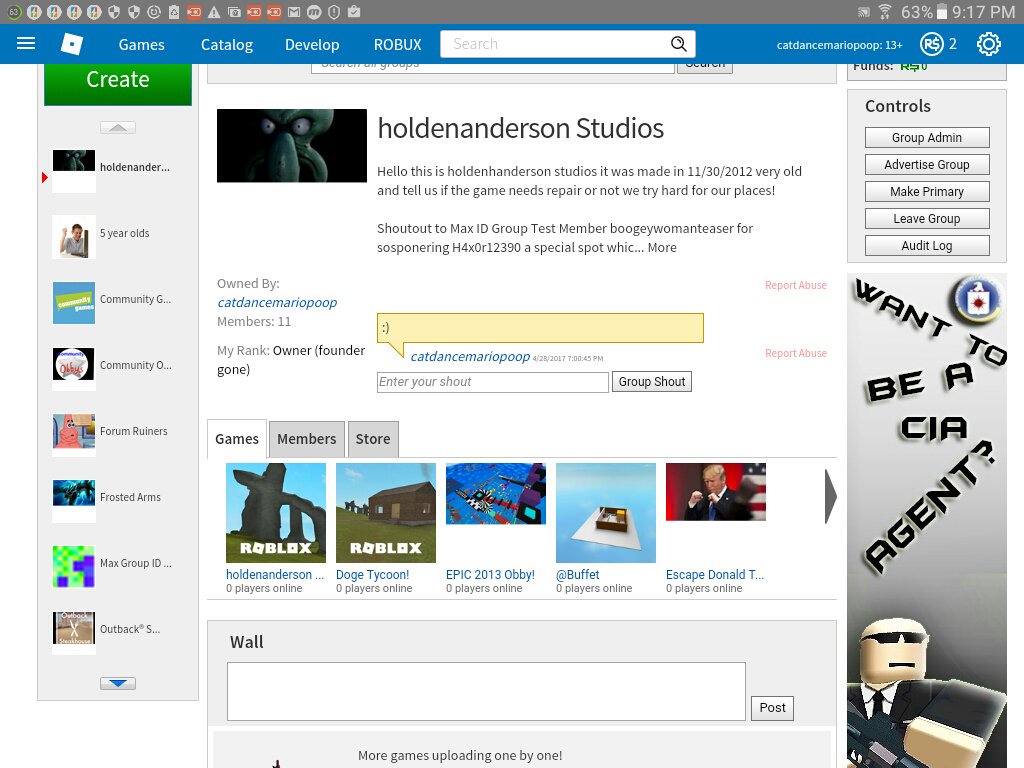
Task: Click catdancemariopoop: 13+ account name
Action: pos(839,45)
